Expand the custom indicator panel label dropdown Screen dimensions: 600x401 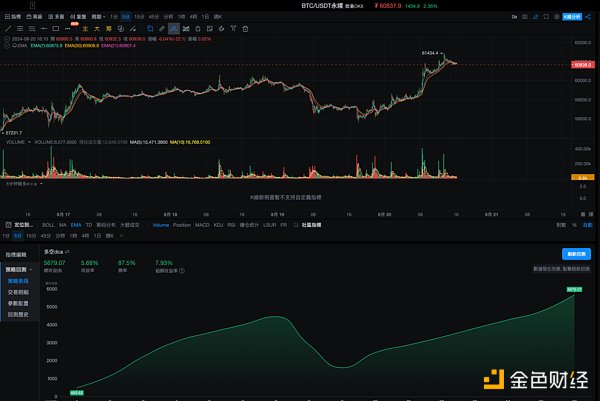41,184
